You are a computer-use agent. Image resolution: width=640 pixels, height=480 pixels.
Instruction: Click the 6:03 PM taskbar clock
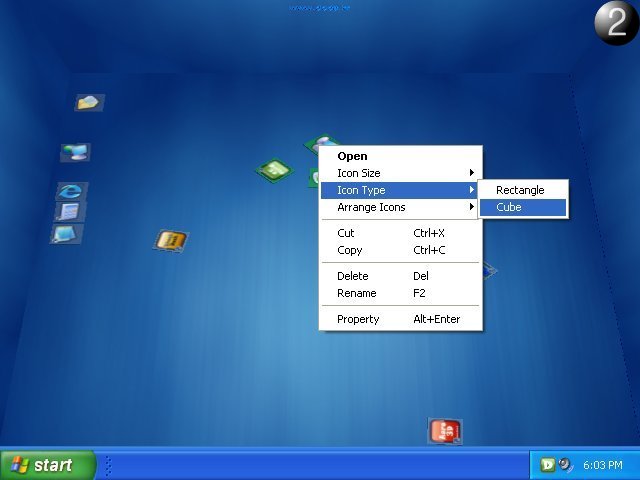click(x=603, y=465)
